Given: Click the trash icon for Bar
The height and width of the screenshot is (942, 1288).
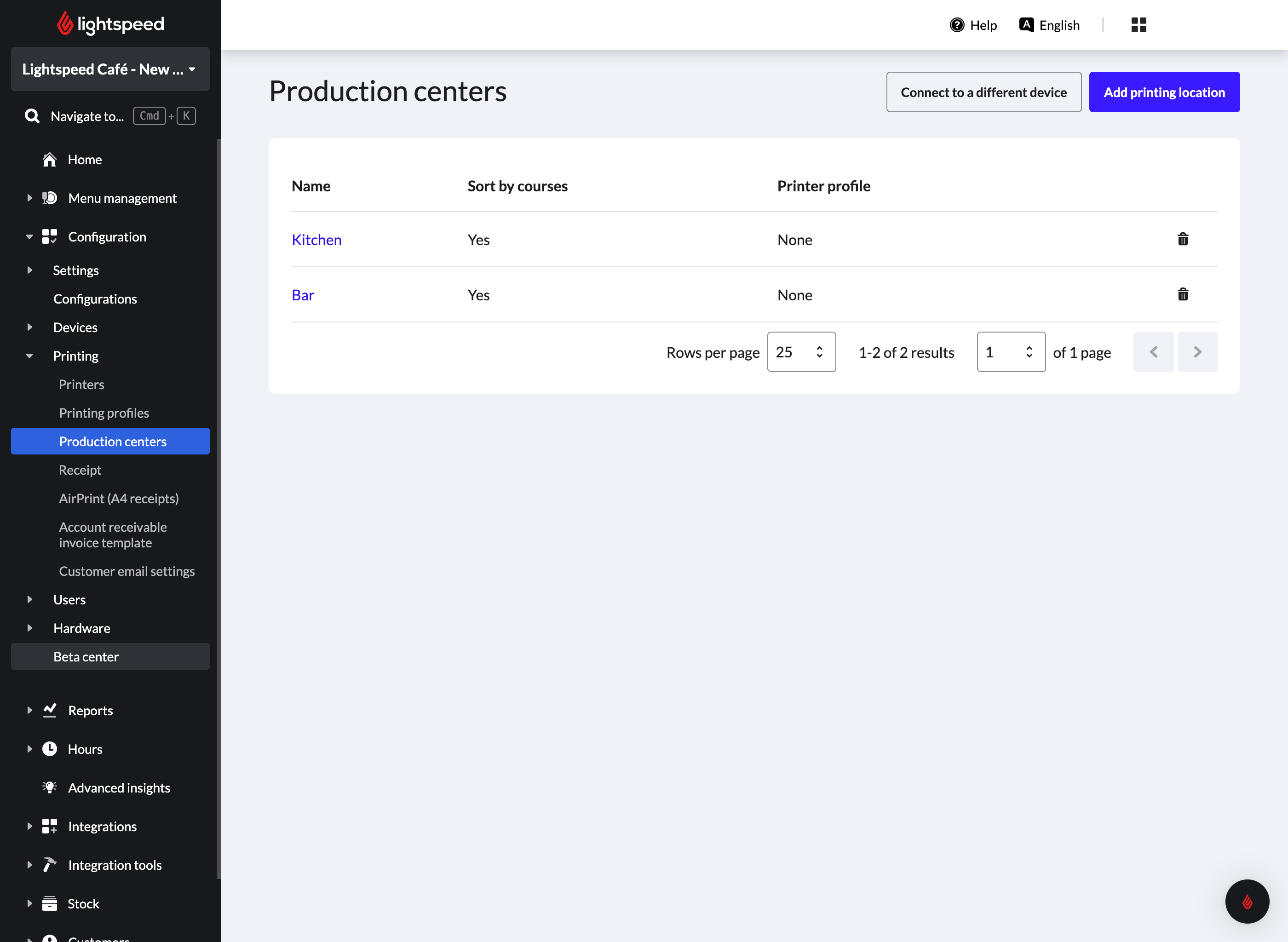Looking at the screenshot, I should tap(1183, 294).
